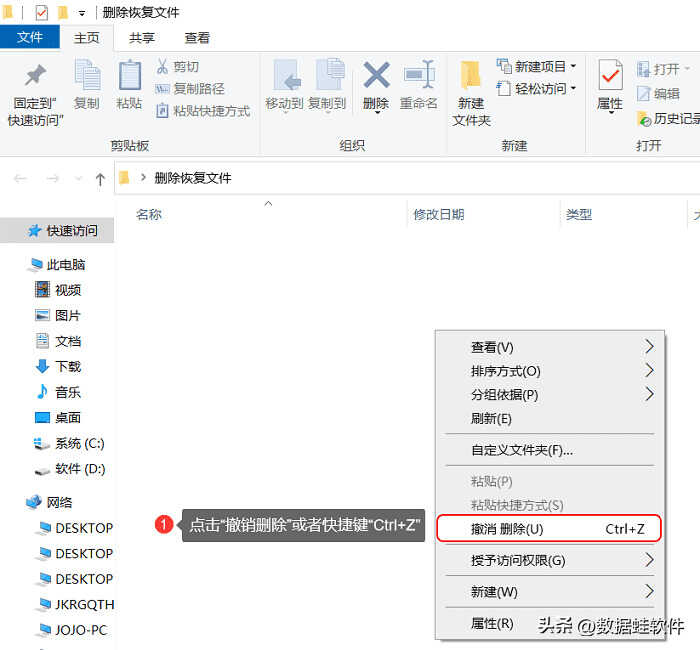Click 删除恢复文件 in the address bar
The image size is (700, 650).
(x=193, y=178)
